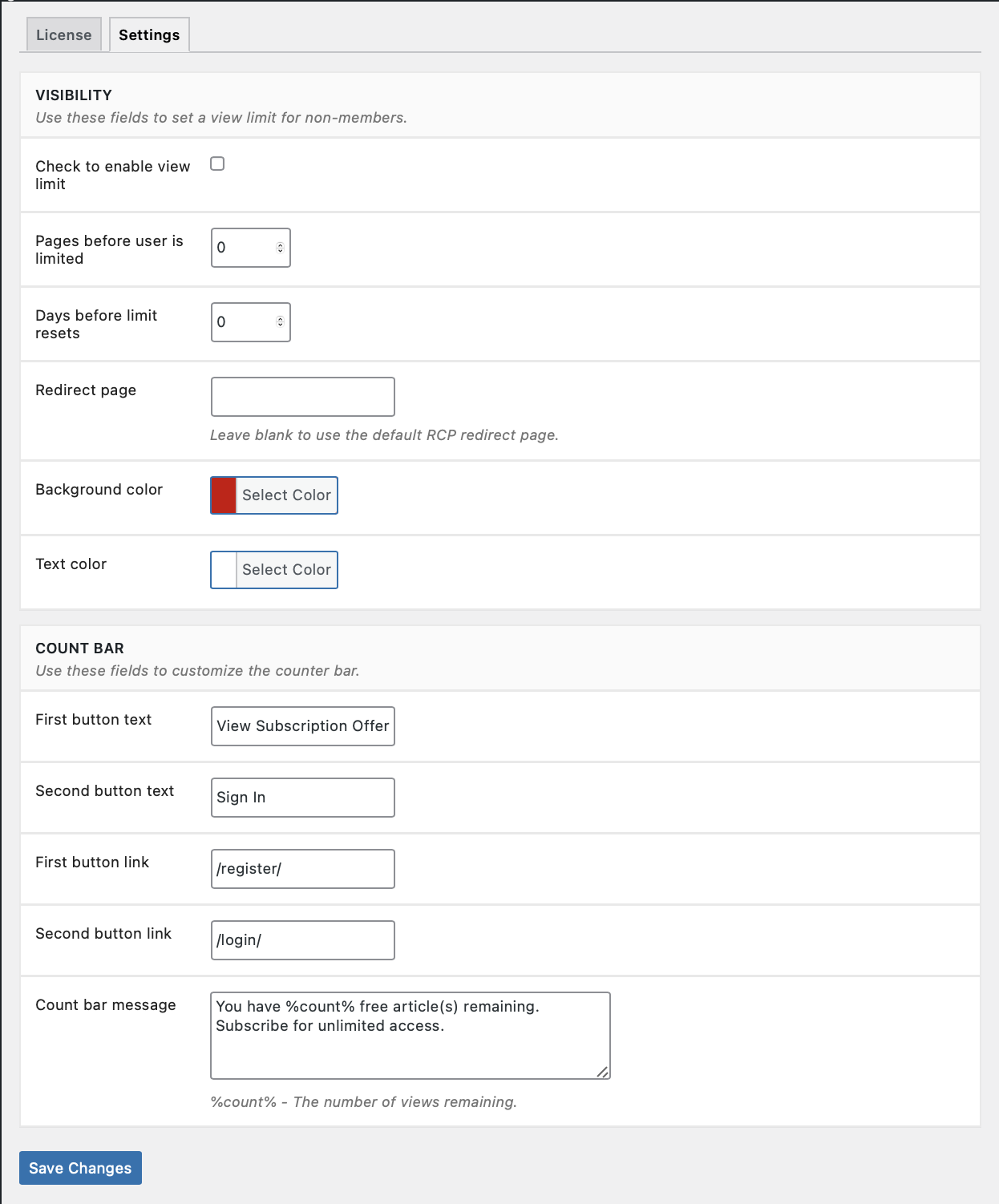This screenshot has height=1204, width=999.
Task: Save Changes to the settings
Action: click(80, 1168)
